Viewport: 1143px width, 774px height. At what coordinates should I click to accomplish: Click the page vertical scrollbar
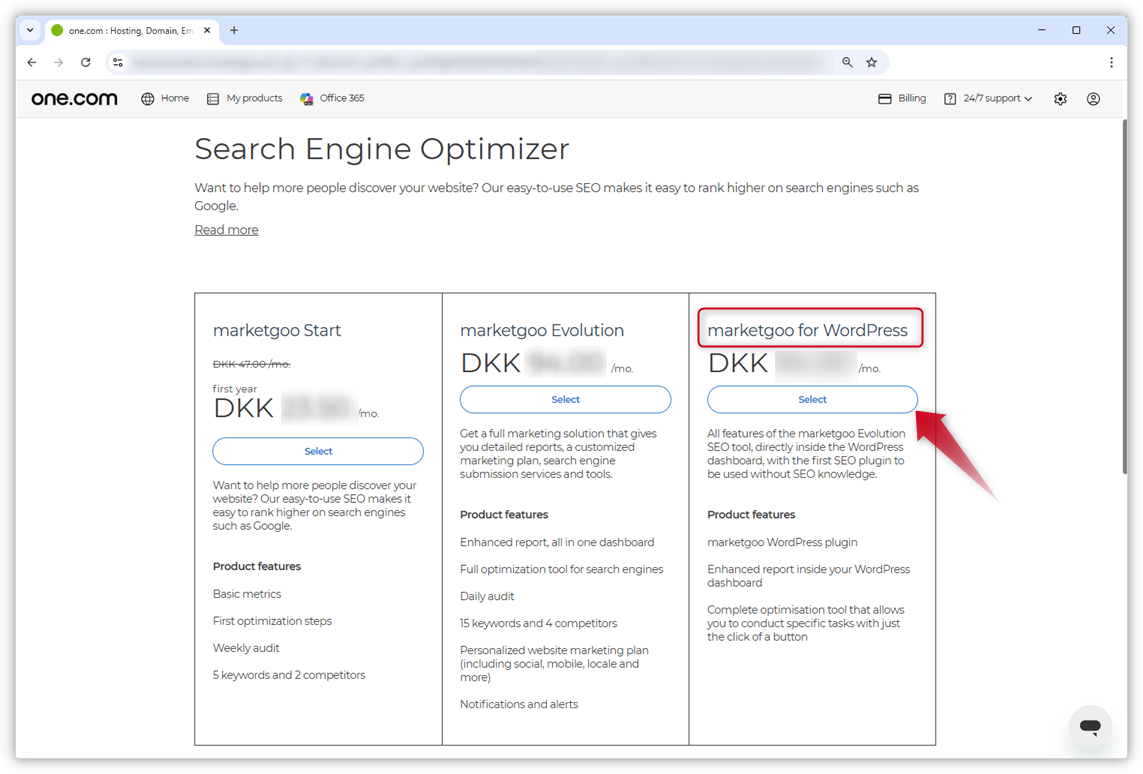pyautogui.click(x=1125, y=295)
